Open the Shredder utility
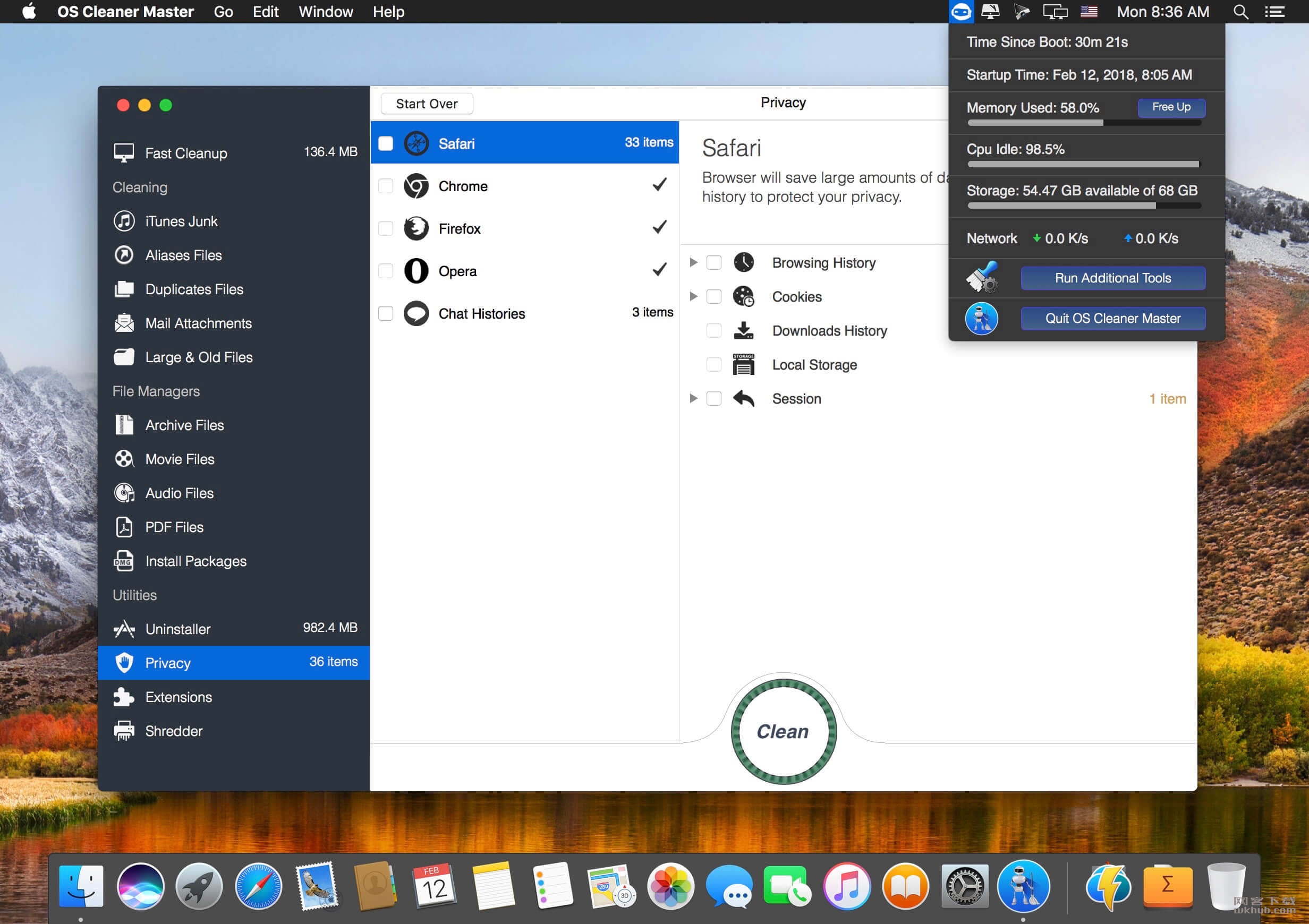1309x924 pixels. click(x=234, y=731)
